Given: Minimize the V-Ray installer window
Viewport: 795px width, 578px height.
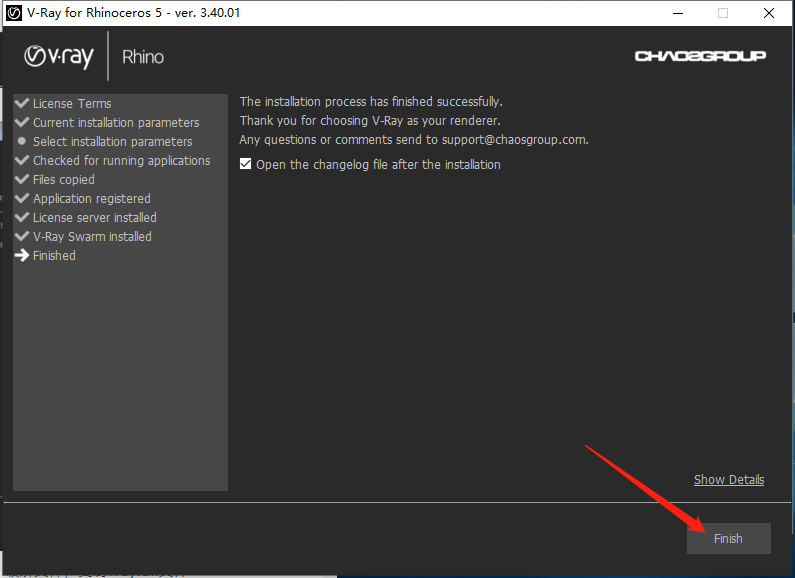Looking at the screenshot, I should [678, 13].
